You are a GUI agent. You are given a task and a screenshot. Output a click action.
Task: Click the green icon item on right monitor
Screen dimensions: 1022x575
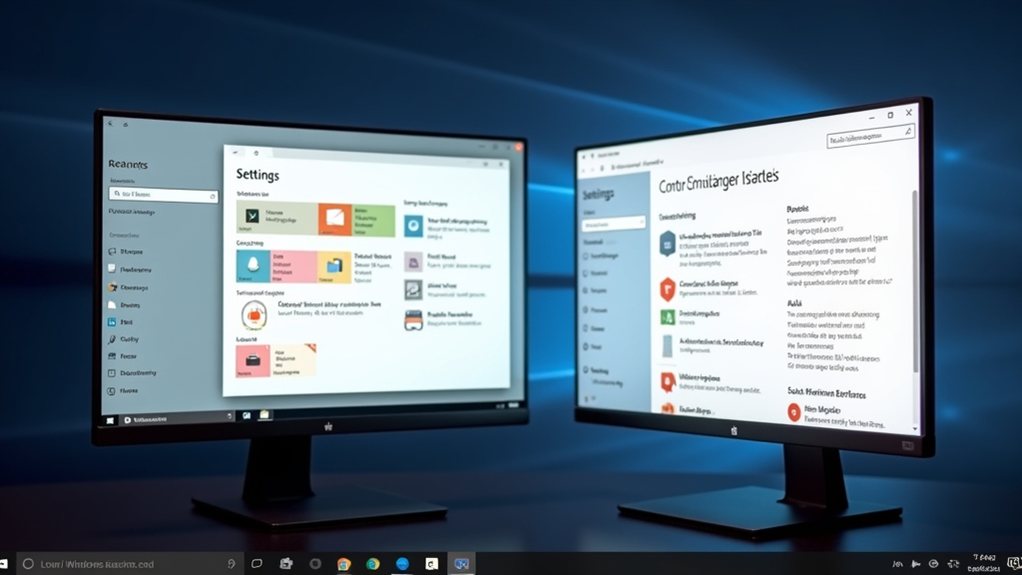(x=668, y=318)
